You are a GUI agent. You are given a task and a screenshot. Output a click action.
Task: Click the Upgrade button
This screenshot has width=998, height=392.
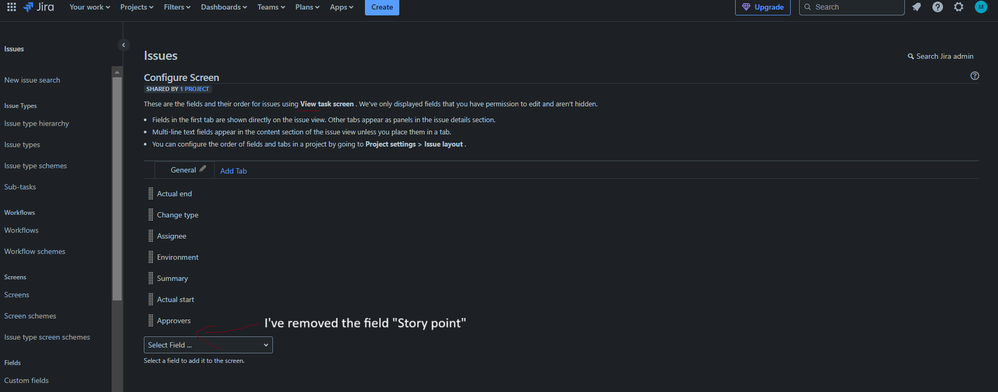[763, 7]
